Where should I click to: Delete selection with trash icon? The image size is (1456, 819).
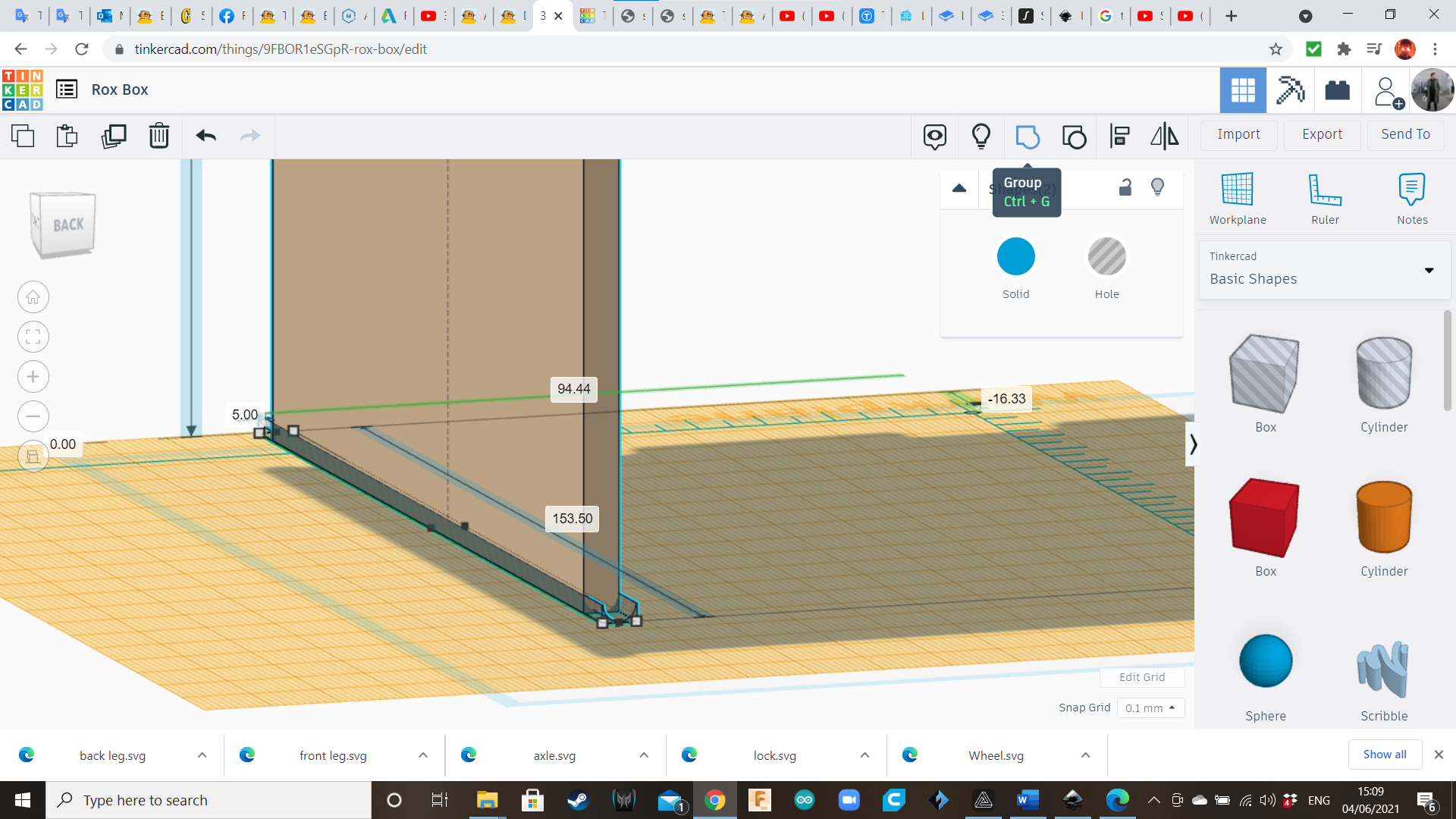pyautogui.click(x=159, y=136)
